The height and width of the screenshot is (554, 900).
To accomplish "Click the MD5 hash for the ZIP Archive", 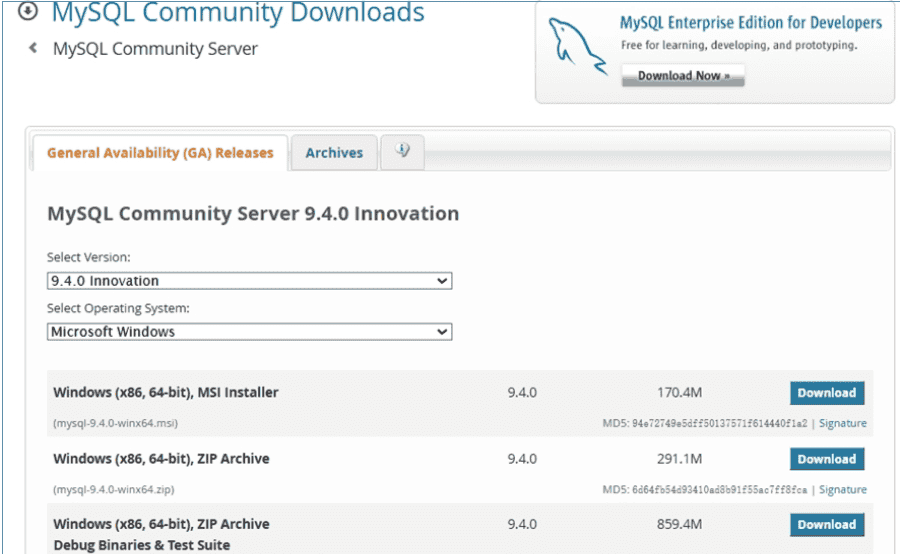I will (719, 490).
